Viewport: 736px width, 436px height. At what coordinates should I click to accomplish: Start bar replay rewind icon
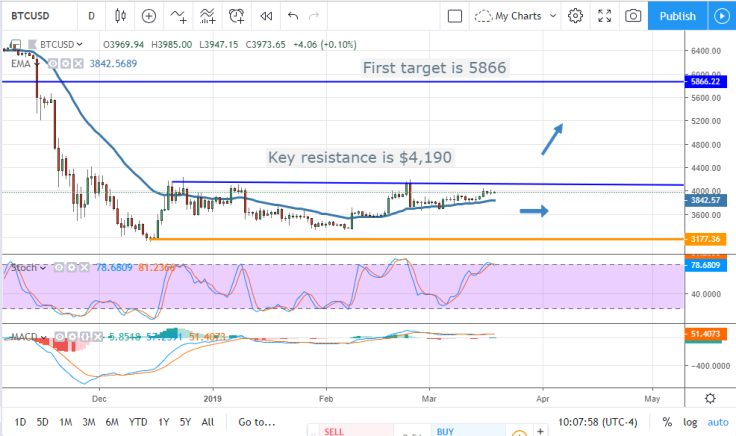(x=266, y=16)
